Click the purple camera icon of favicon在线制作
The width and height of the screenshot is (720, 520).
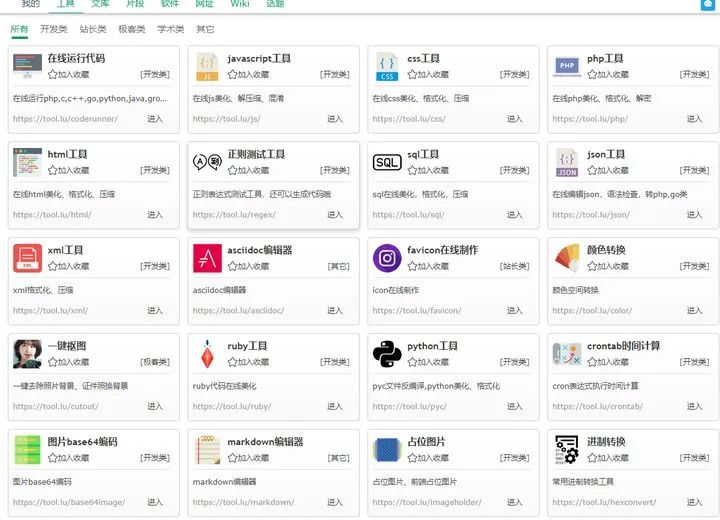387,258
